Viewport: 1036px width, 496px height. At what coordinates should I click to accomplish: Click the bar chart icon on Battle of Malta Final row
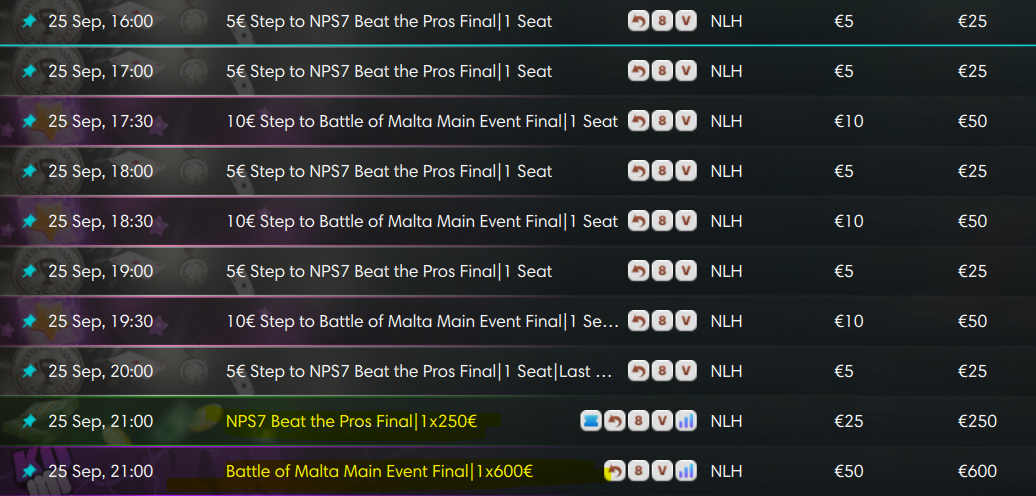tap(686, 471)
